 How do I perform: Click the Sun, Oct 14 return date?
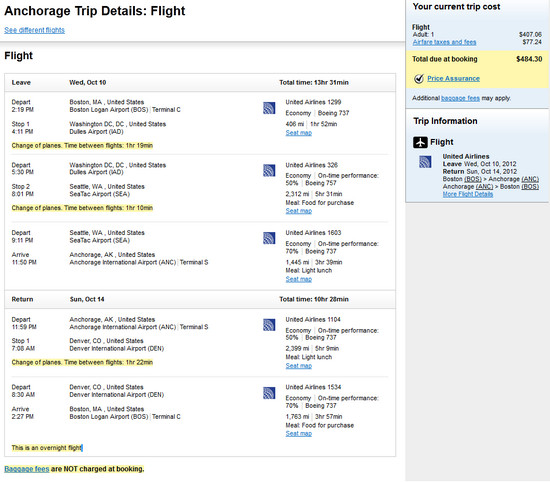(x=87, y=299)
